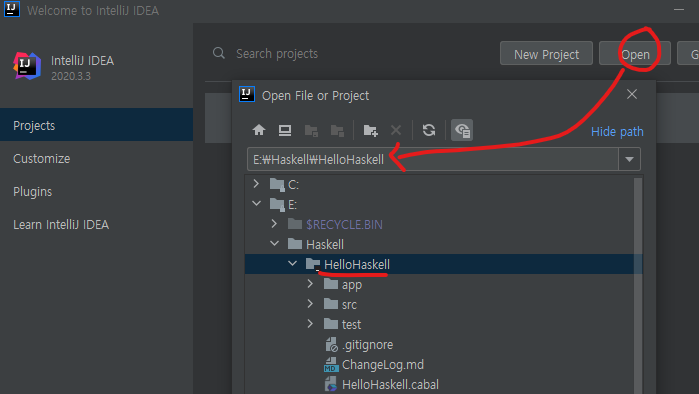Switch to the Customize tab
Screen dimensions: 699x394
click(x=96, y=159)
